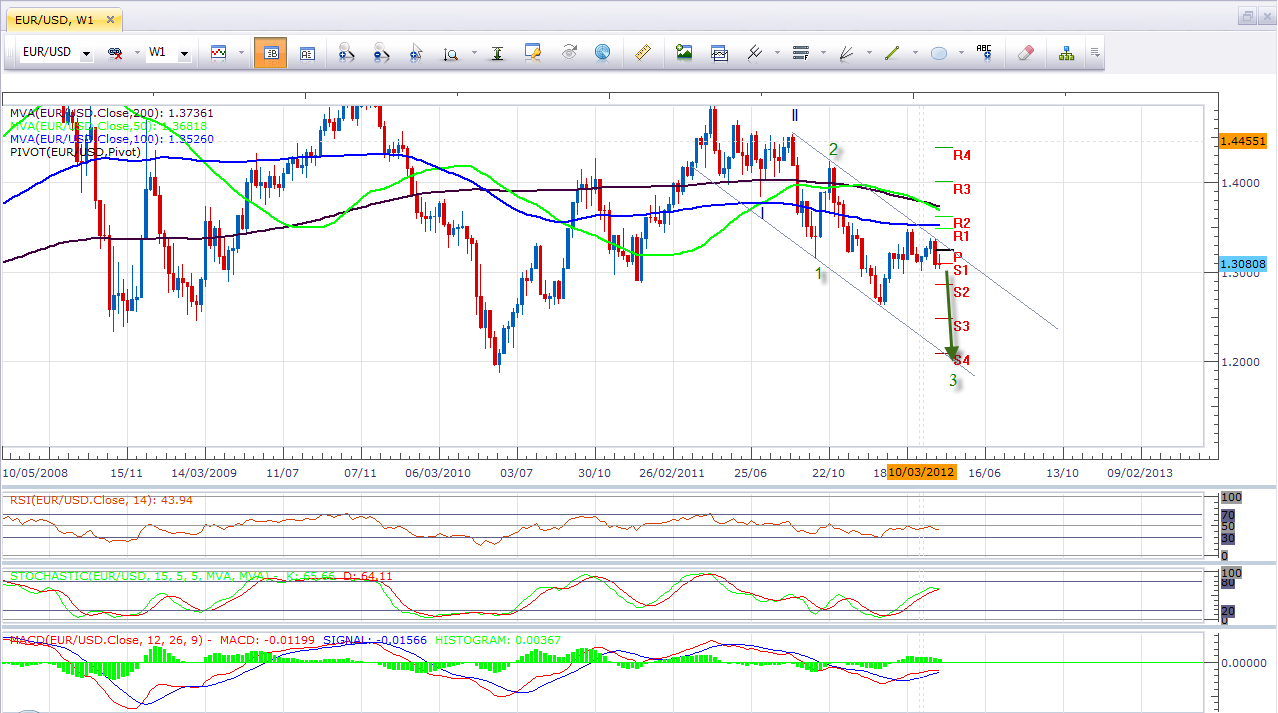The width and height of the screenshot is (1278, 713).
Task: Select the fan lines tool
Action: tap(846, 53)
